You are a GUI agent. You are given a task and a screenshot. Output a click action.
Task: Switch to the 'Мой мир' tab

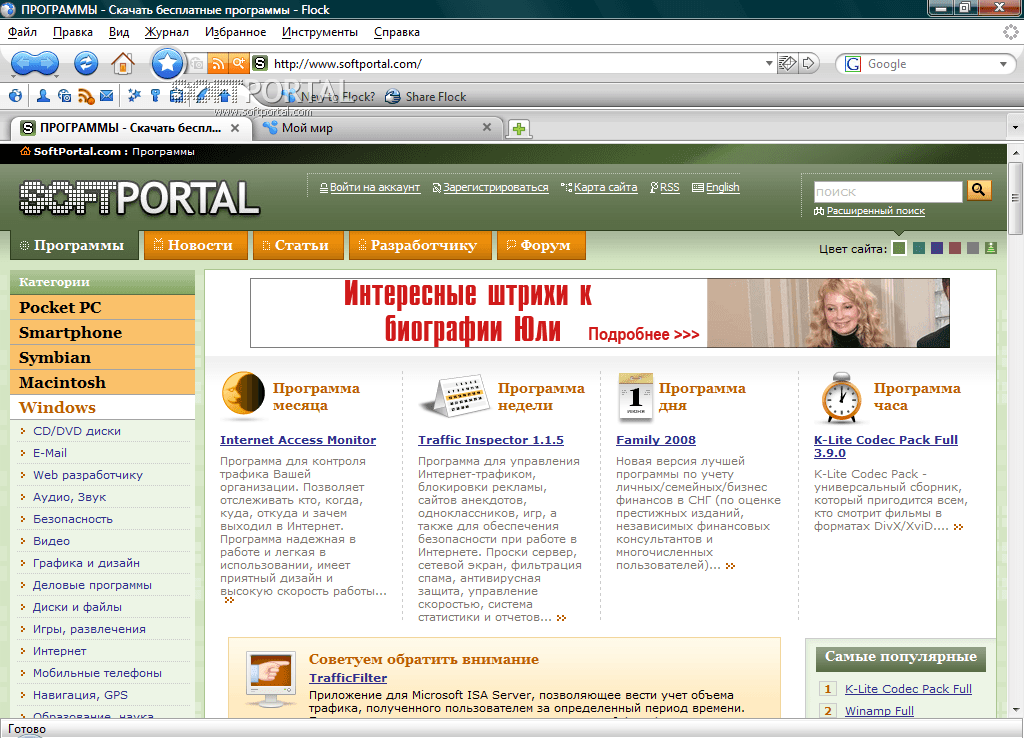click(x=377, y=128)
